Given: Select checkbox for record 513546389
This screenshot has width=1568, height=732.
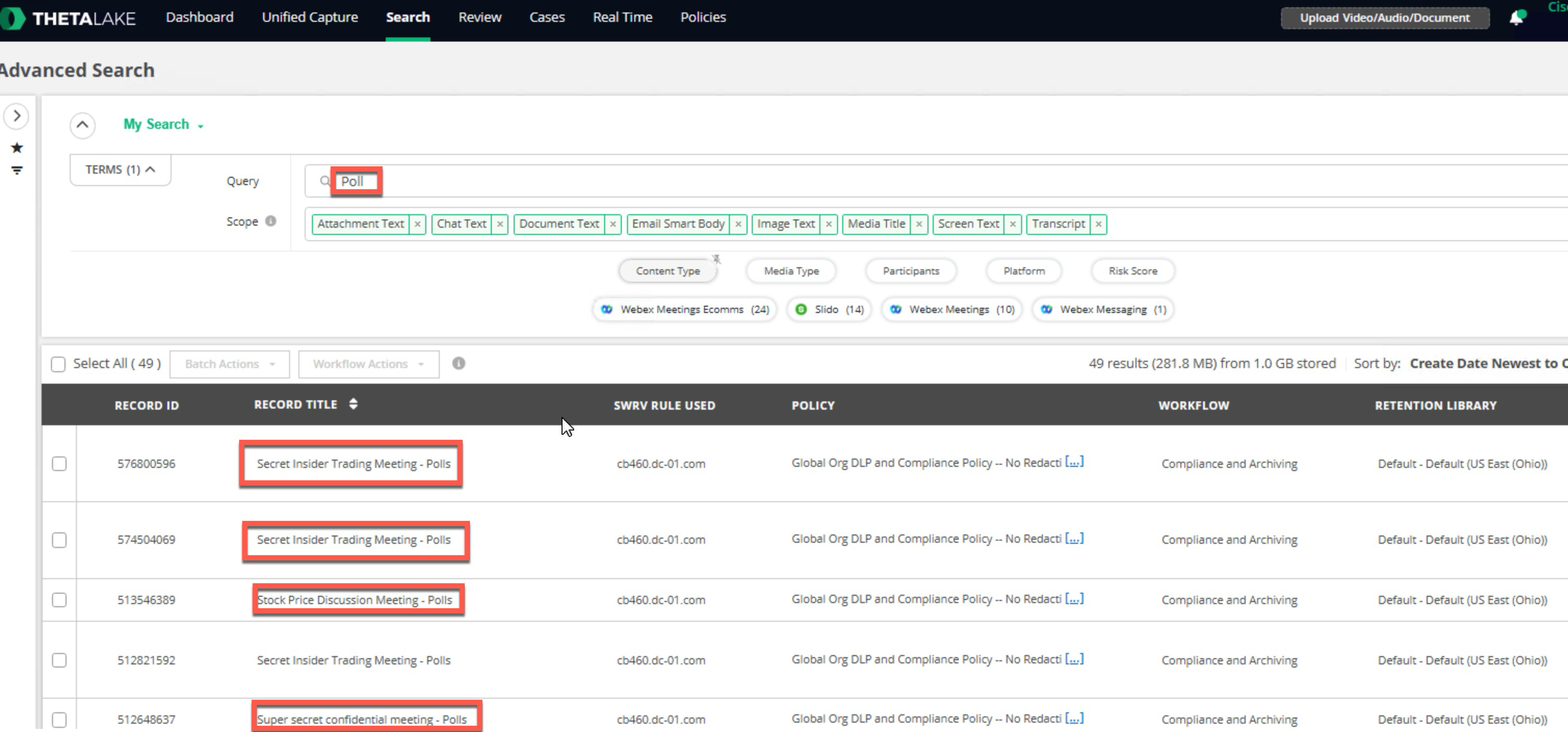Looking at the screenshot, I should 59,600.
